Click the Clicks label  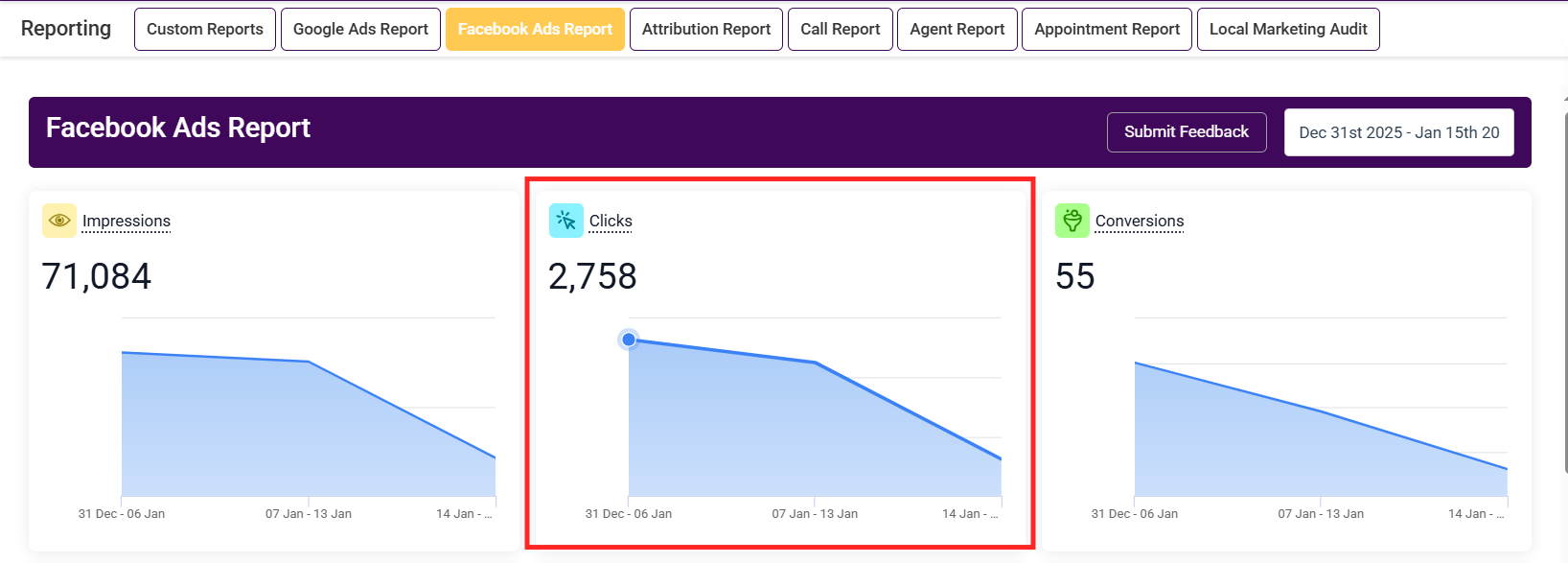611,222
